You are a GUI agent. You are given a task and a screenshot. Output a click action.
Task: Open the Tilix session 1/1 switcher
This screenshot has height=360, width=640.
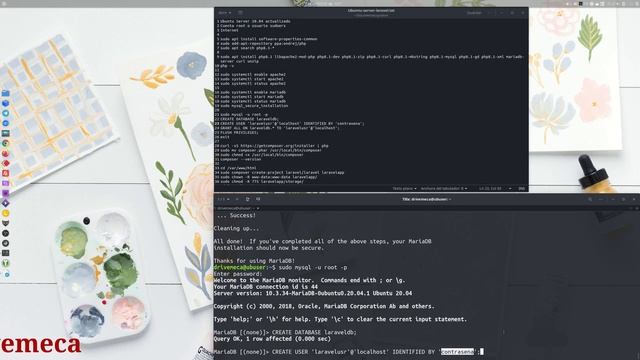tap(222, 199)
